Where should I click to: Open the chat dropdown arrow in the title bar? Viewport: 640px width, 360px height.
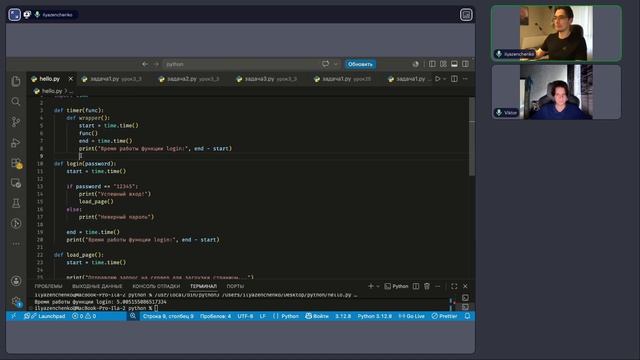pos(336,64)
